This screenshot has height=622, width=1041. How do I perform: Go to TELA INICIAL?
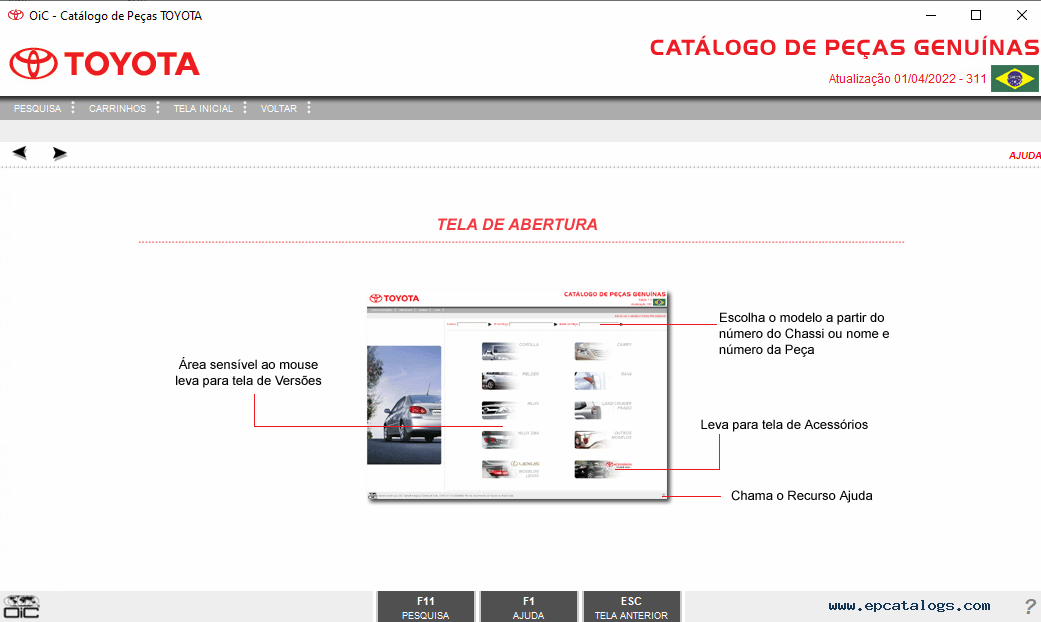tap(203, 108)
